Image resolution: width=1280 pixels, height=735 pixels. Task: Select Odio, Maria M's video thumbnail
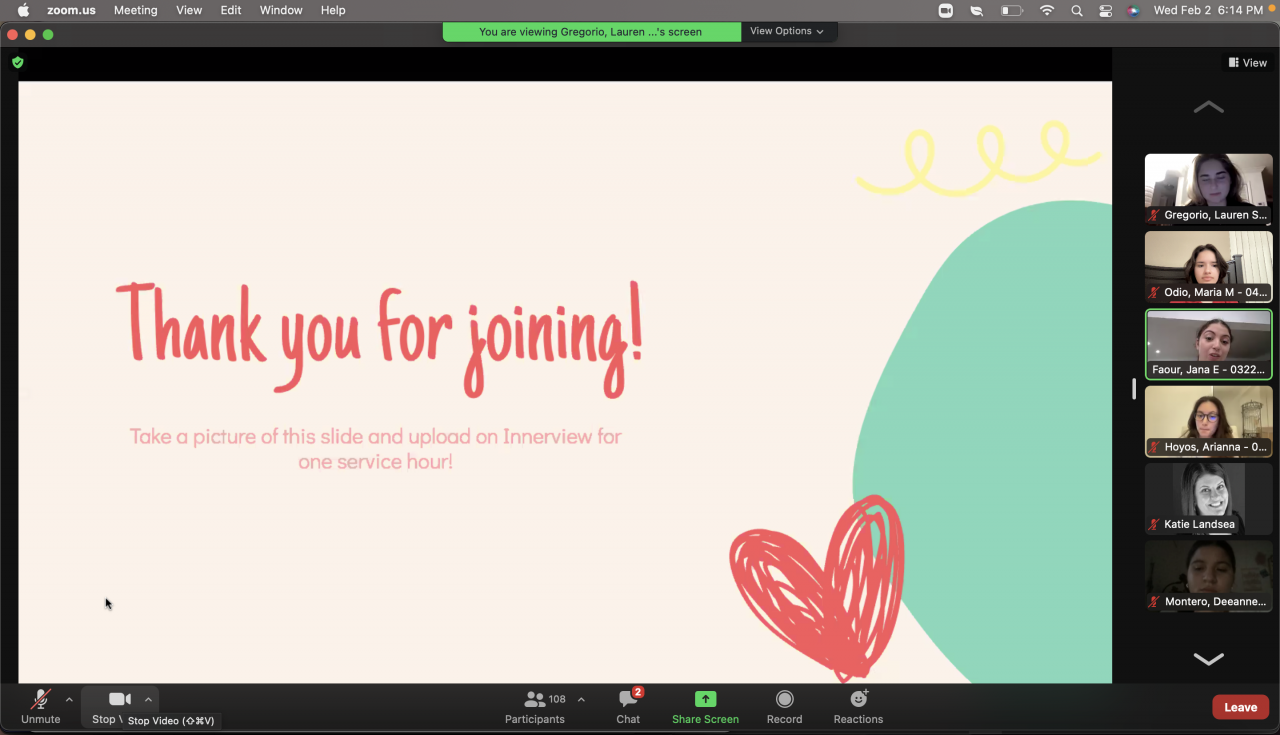(x=1208, y=267)
